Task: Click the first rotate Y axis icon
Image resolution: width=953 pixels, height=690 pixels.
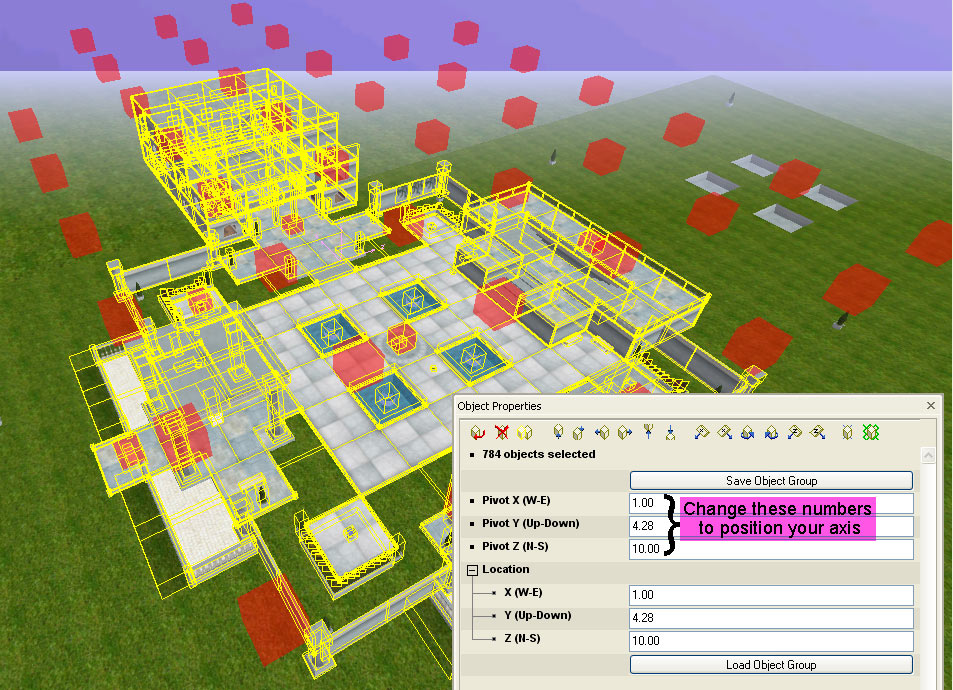Action: coord(748,432)
